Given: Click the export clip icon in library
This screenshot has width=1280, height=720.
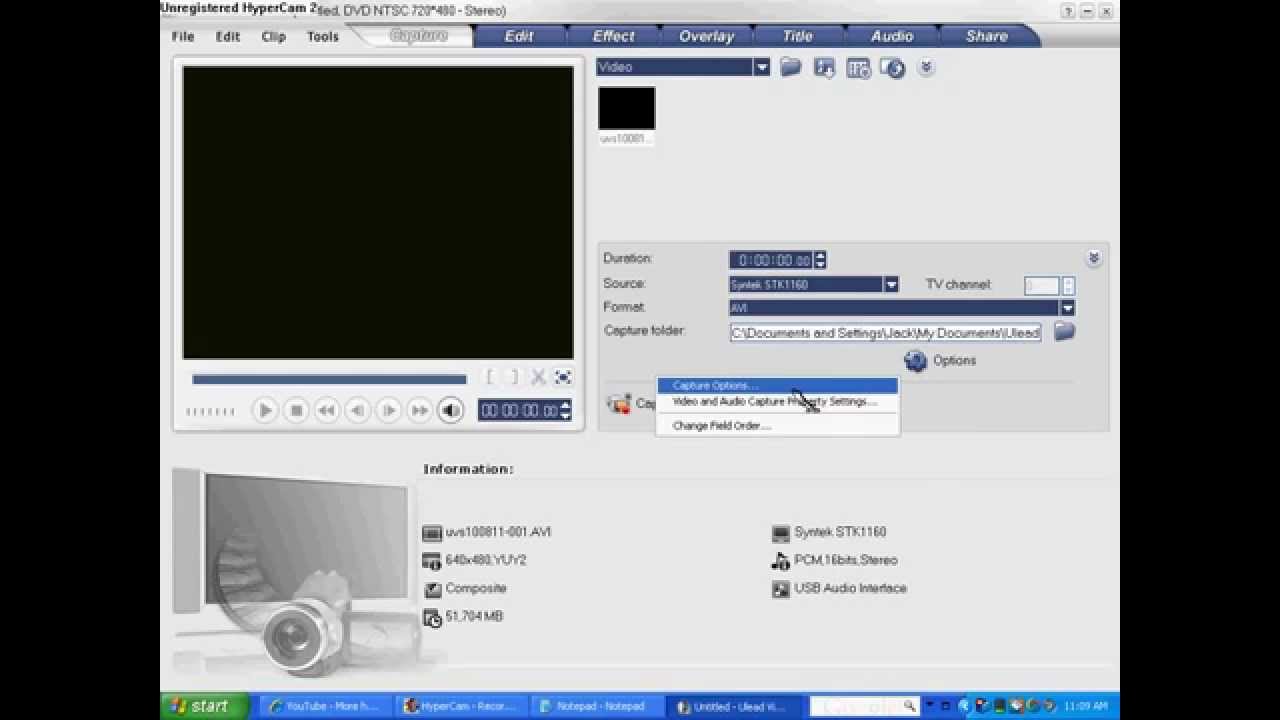Looking at the screenshot, I should (x=892, y=67).
